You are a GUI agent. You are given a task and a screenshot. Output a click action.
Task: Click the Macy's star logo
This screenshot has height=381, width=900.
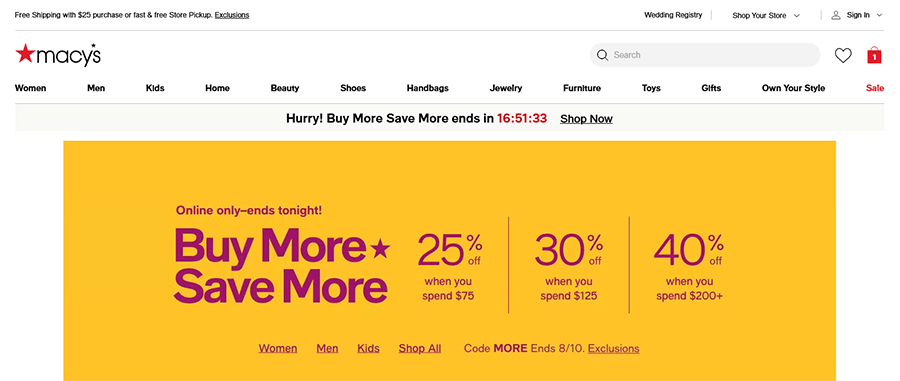[58, 55]
